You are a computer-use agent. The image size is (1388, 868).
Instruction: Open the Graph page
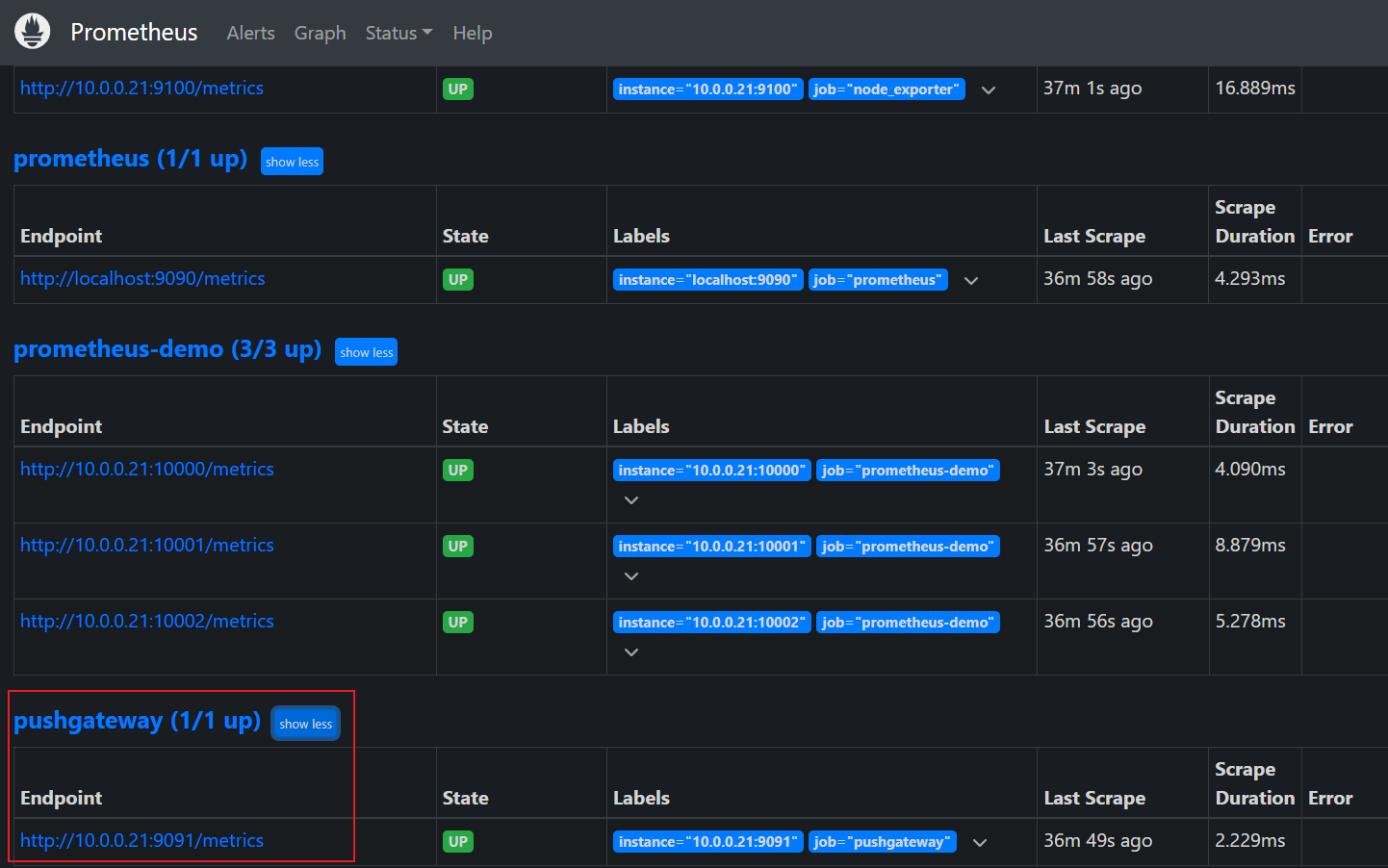(x=320, y=33)
